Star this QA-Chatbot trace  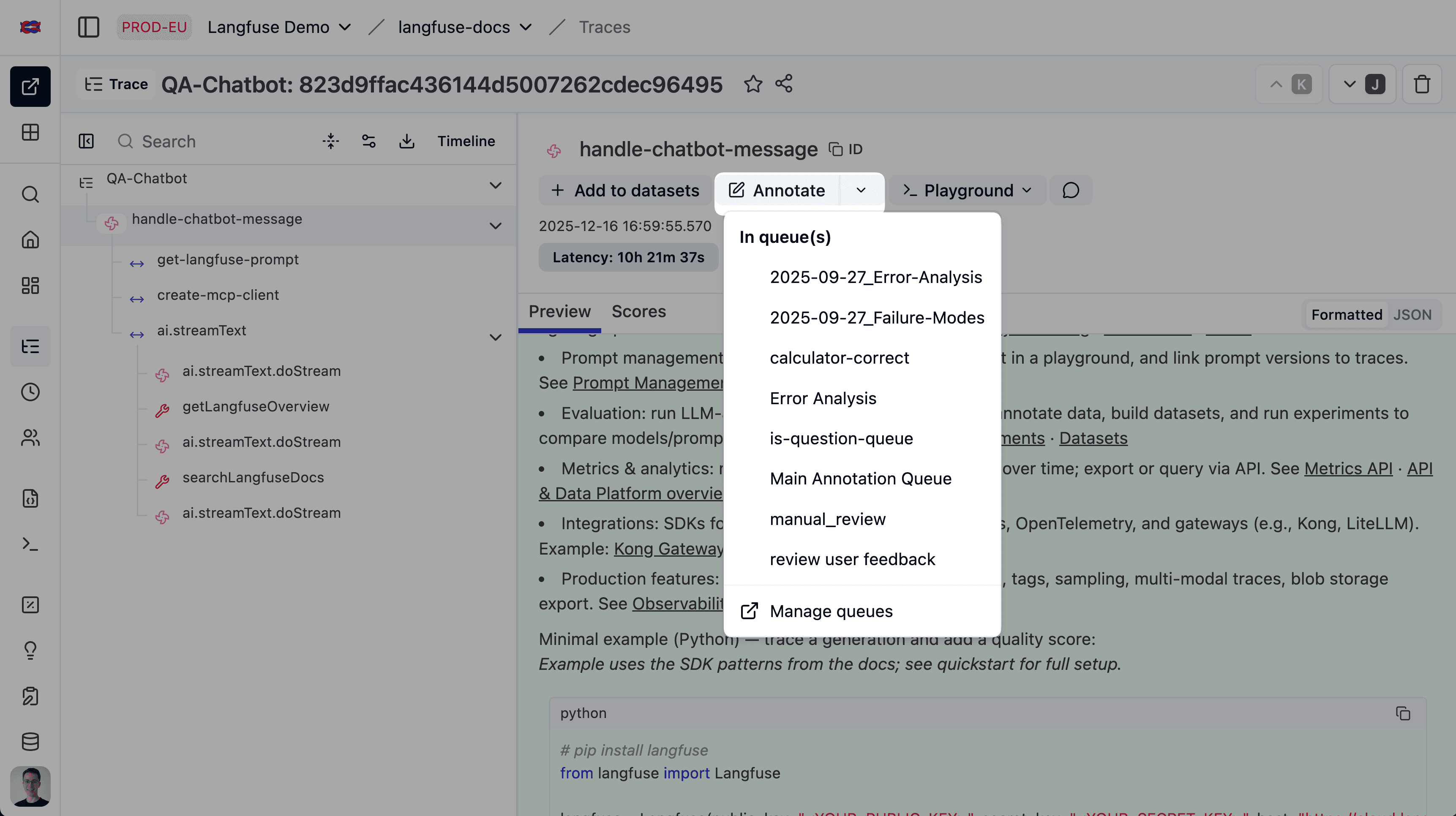click(x=753, y=84)
